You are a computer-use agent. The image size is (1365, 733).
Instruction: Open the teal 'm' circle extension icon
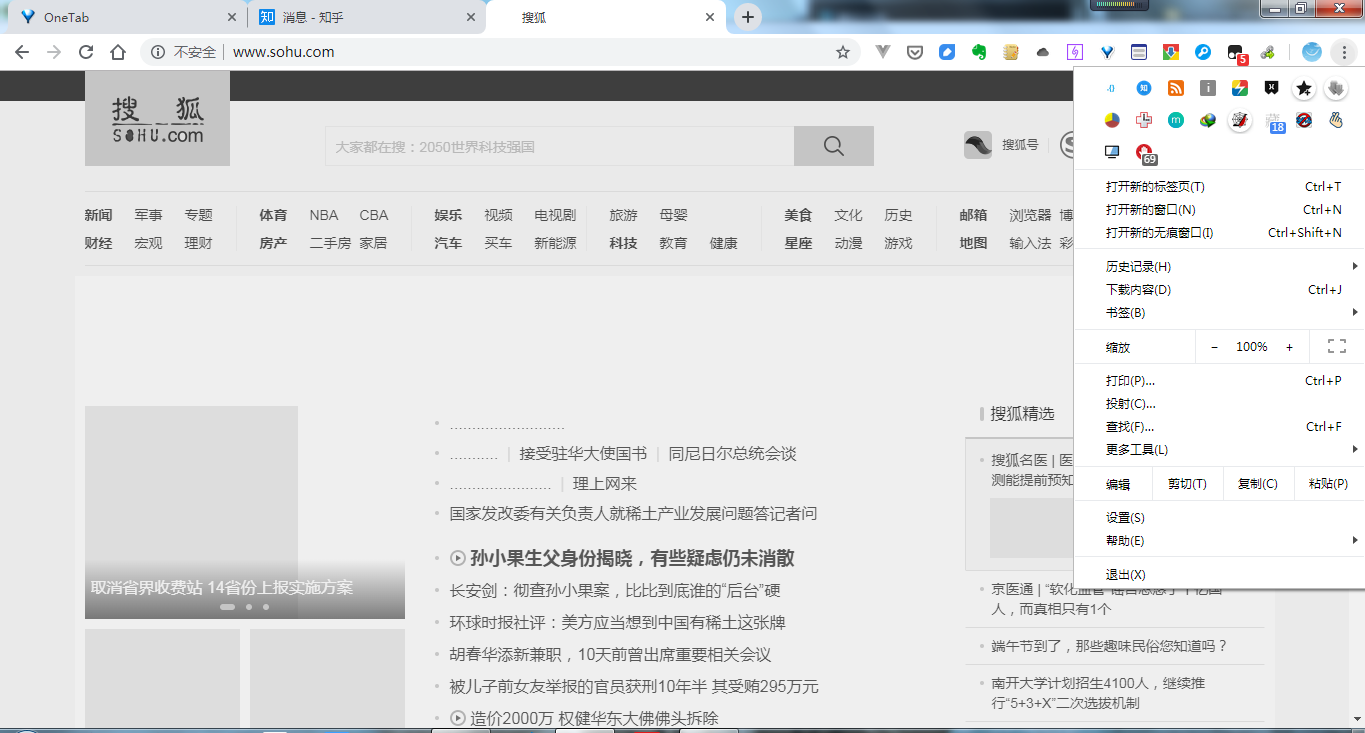[x=1176, y=120]
